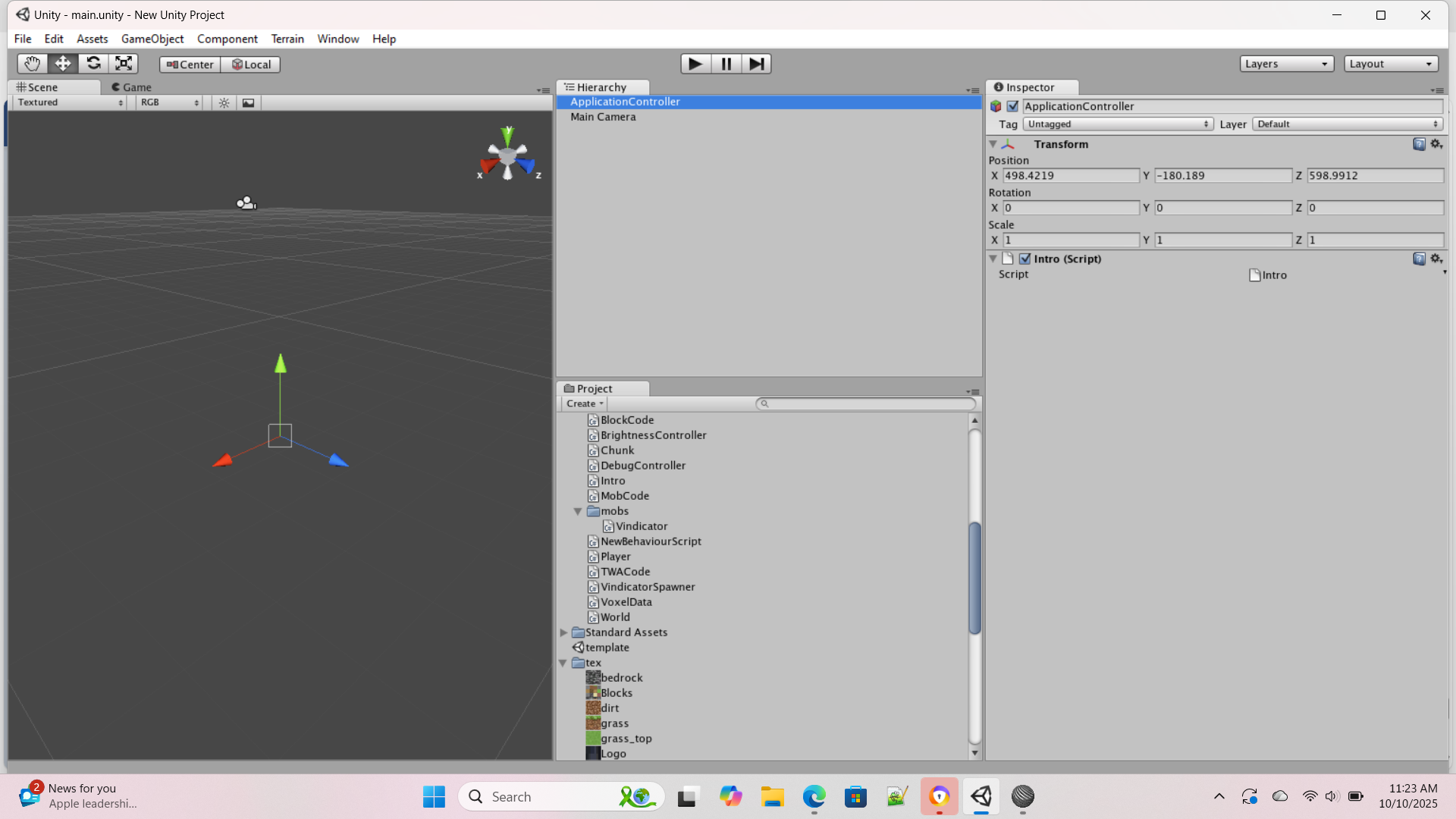Open the Terrain menu

pyautogui.click(x=287, y=39)
